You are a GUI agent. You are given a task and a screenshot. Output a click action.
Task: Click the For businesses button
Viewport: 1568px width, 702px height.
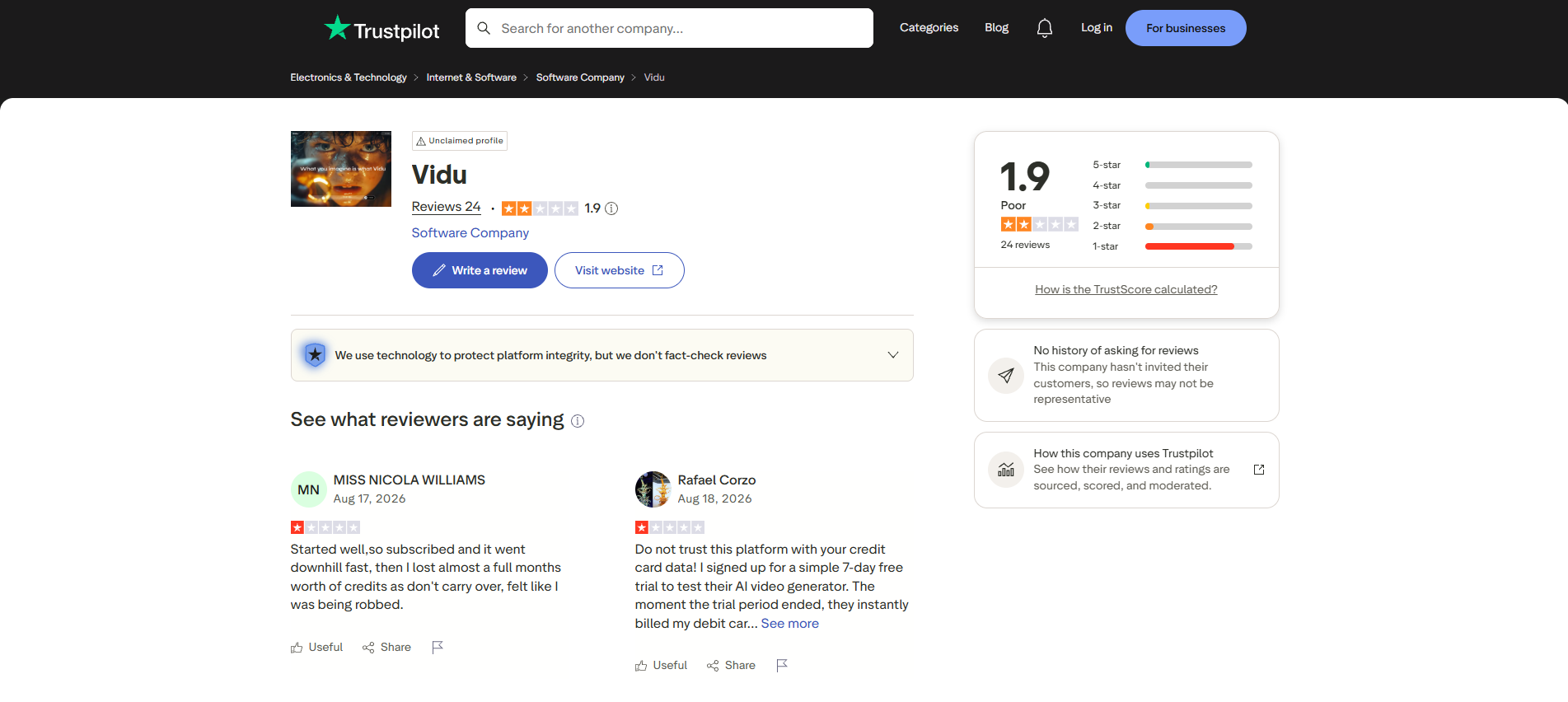point(1186,28)
